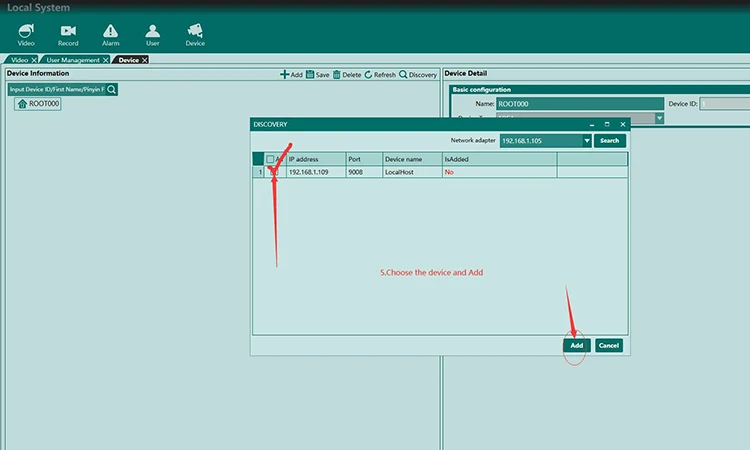This screenshot has height=450, width=750.
Task: Minimize the Discovery dialog
Action: tap(592, 124)
